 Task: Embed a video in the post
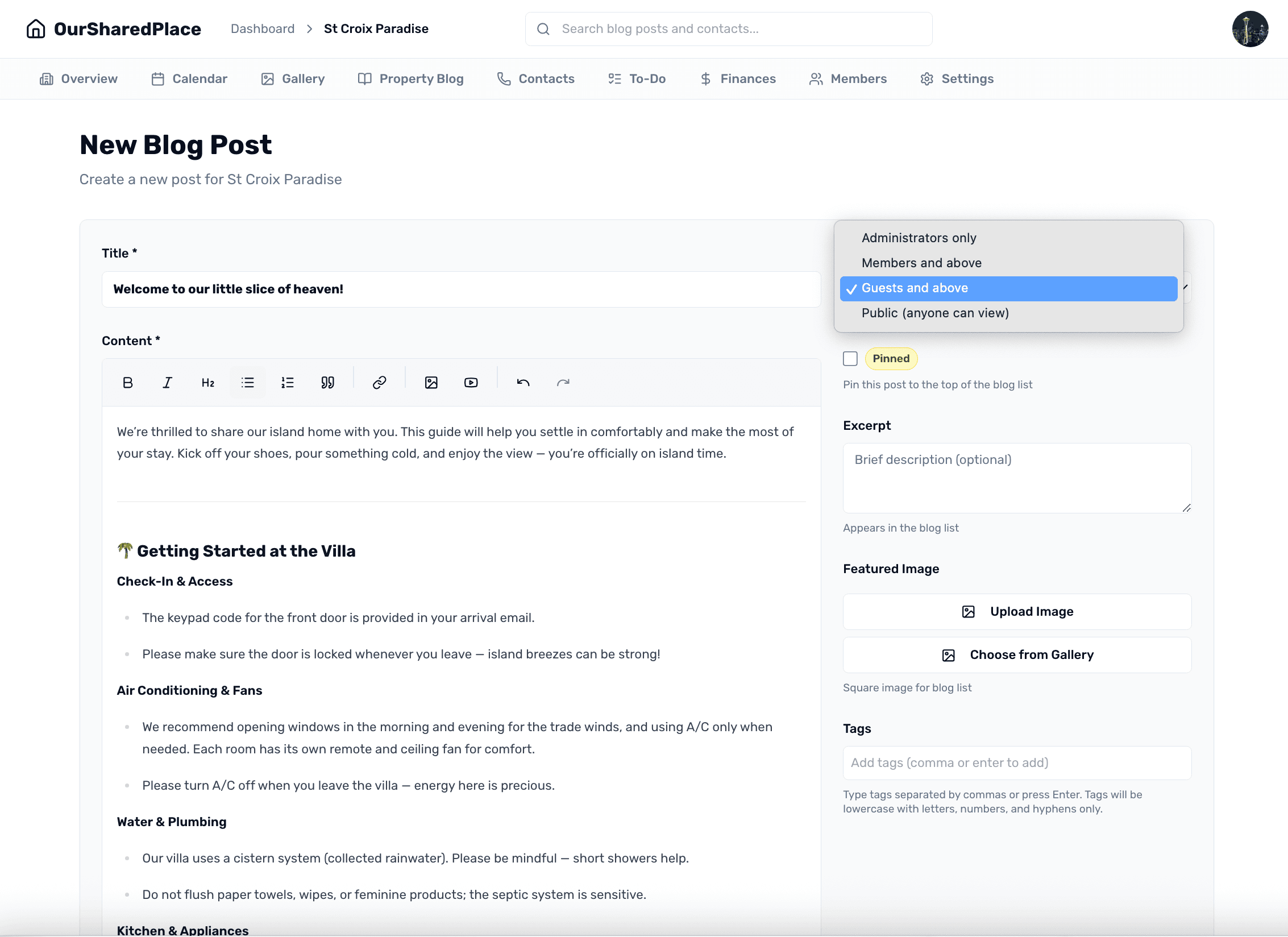(471, 382)
